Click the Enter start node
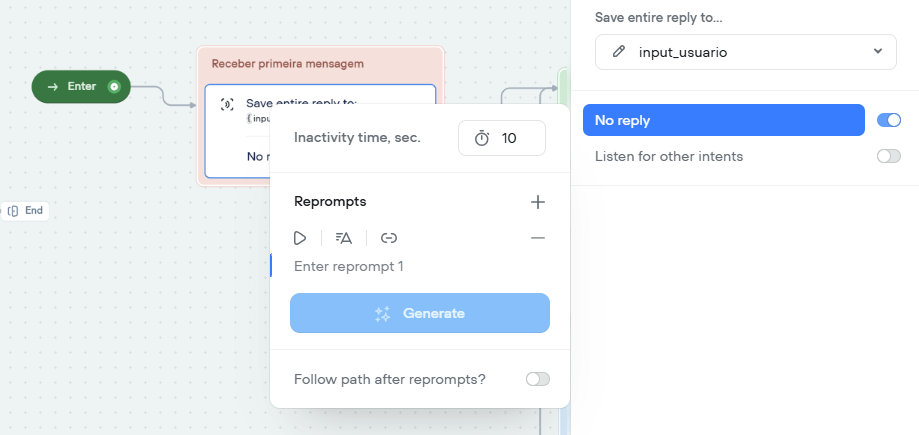This screenshot has height=435, width=919. (81, 87)
